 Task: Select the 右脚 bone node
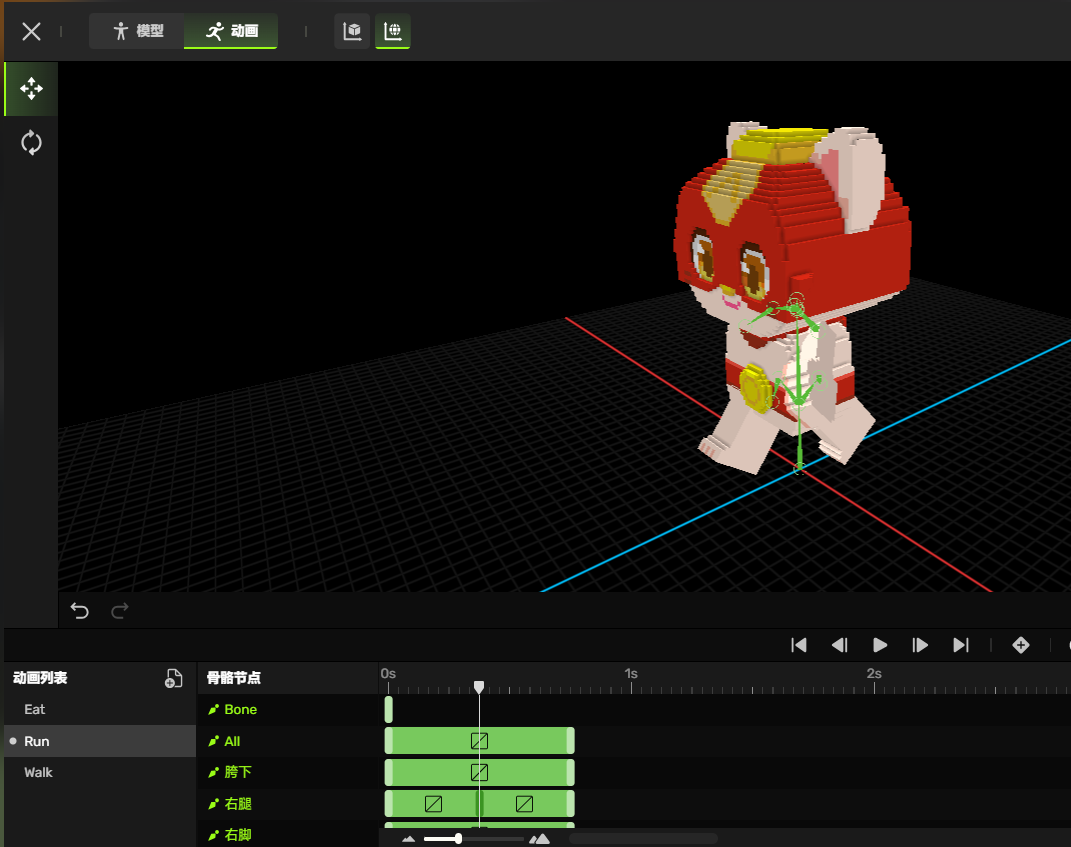pos(287,835)
